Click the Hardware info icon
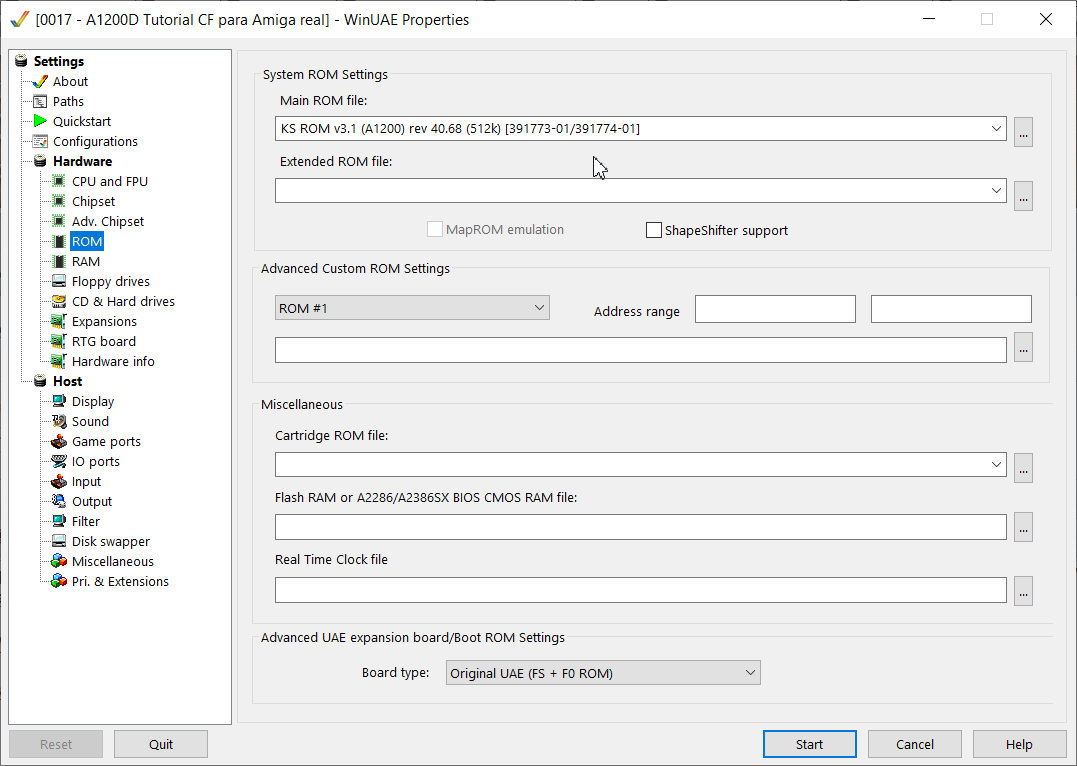Screen dimensions: 1077x766 point(59,361)
